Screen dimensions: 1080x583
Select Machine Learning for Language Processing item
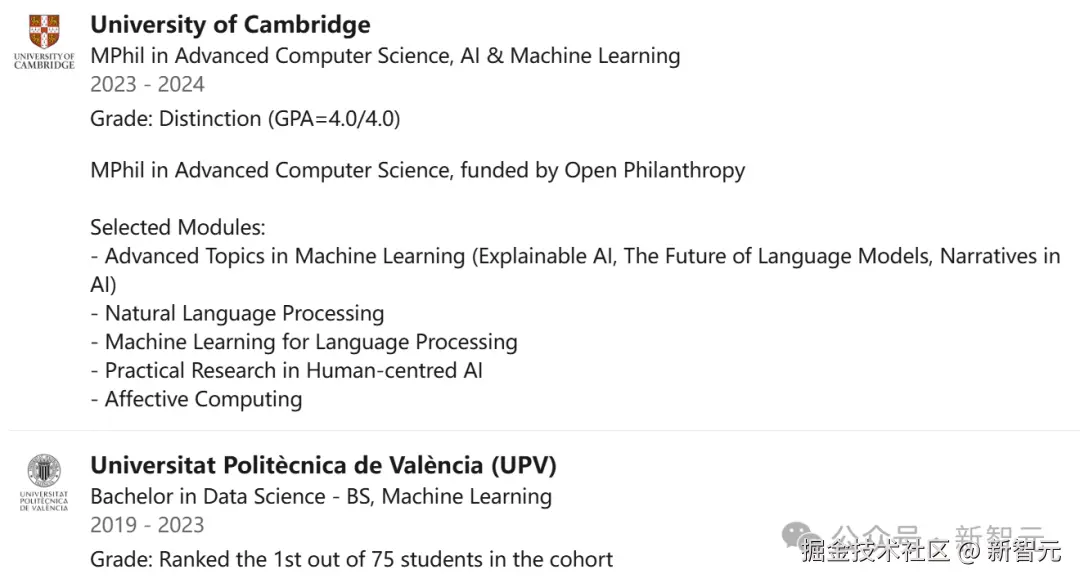point(310,343)
